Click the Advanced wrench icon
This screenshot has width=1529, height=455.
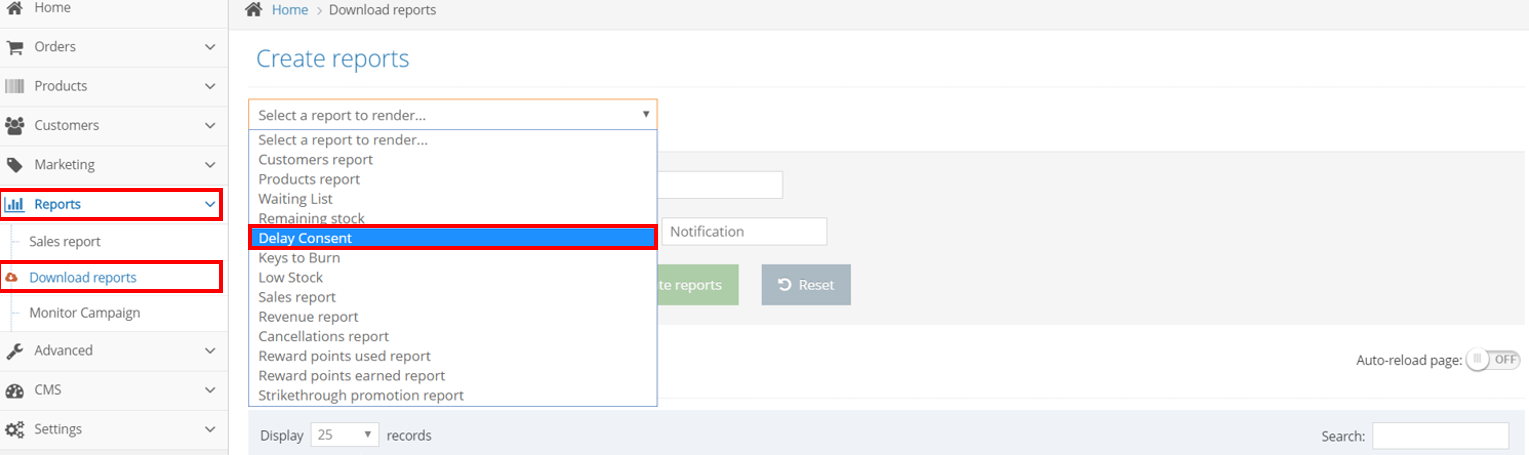tap(14, 351)
